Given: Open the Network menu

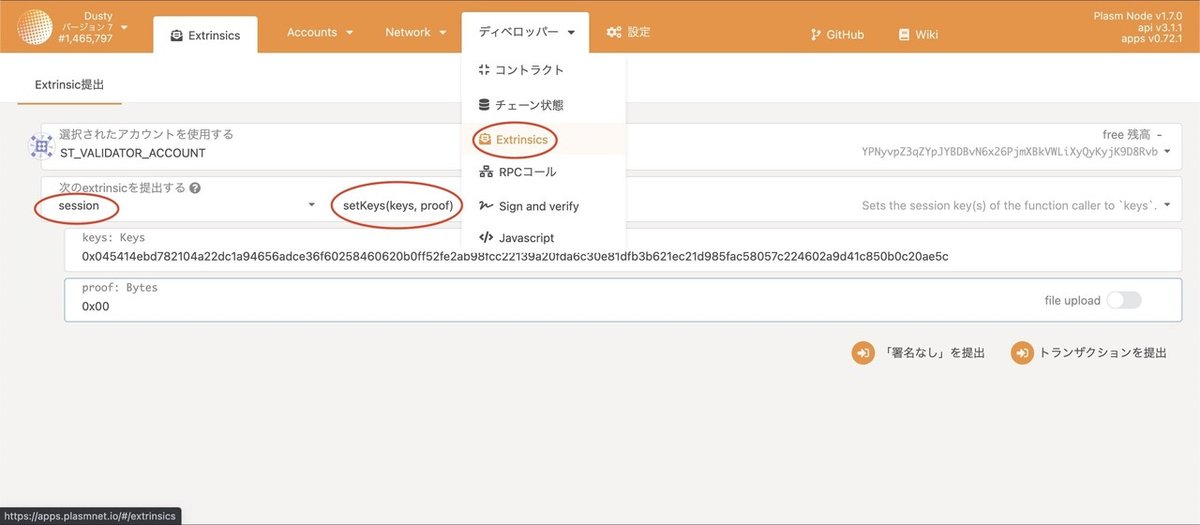Looking at the screenshot, I should pos(415,32).
